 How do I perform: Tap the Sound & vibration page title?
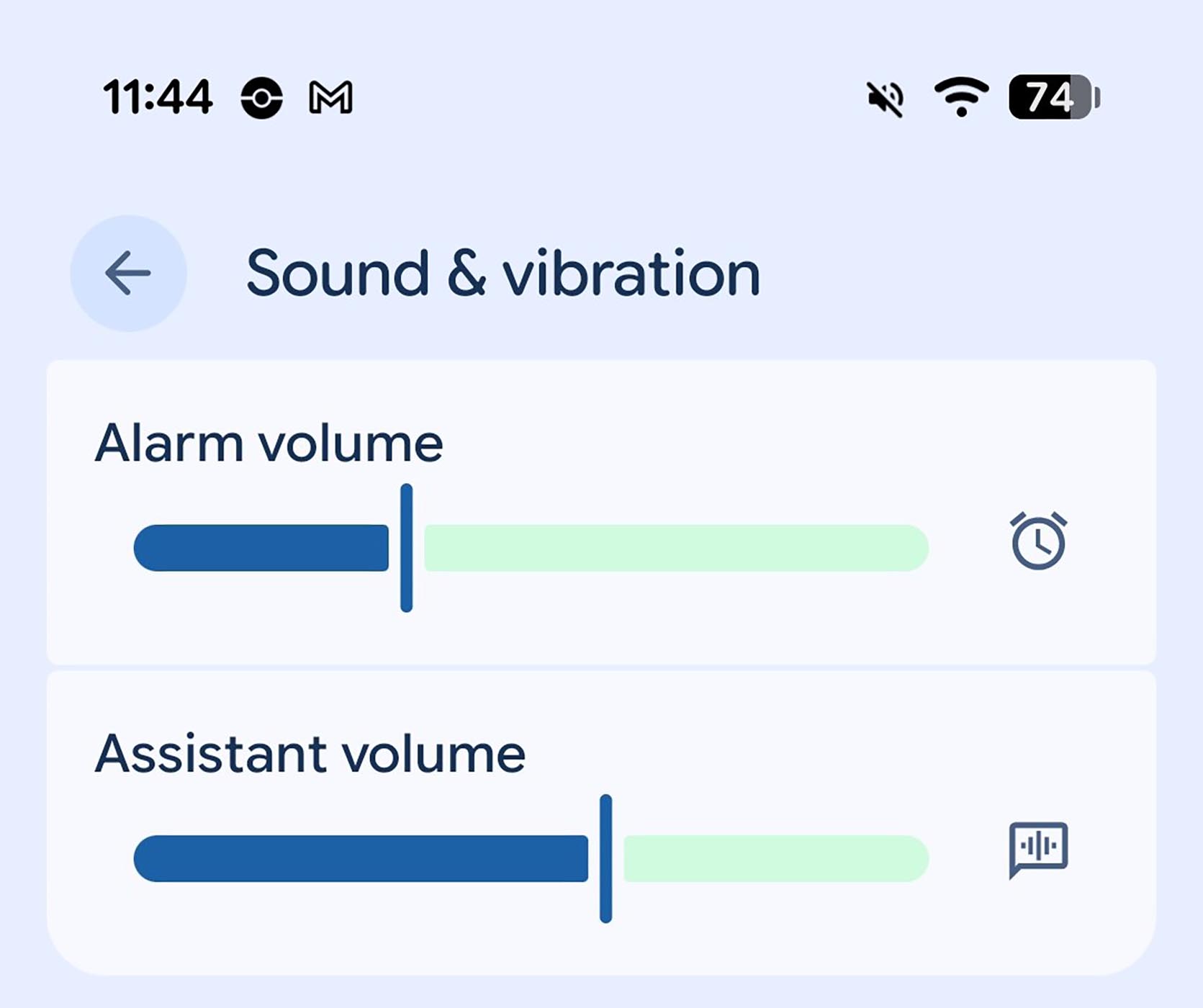coord(503,274)
